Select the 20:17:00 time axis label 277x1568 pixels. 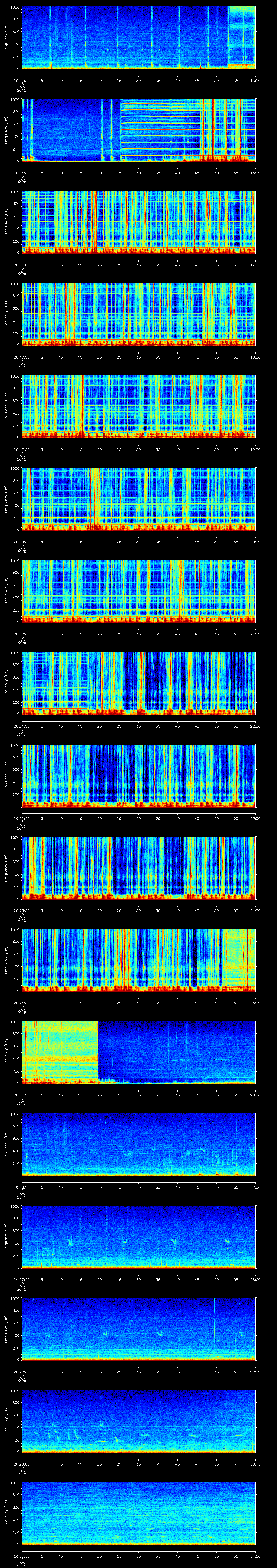(22, 357)
